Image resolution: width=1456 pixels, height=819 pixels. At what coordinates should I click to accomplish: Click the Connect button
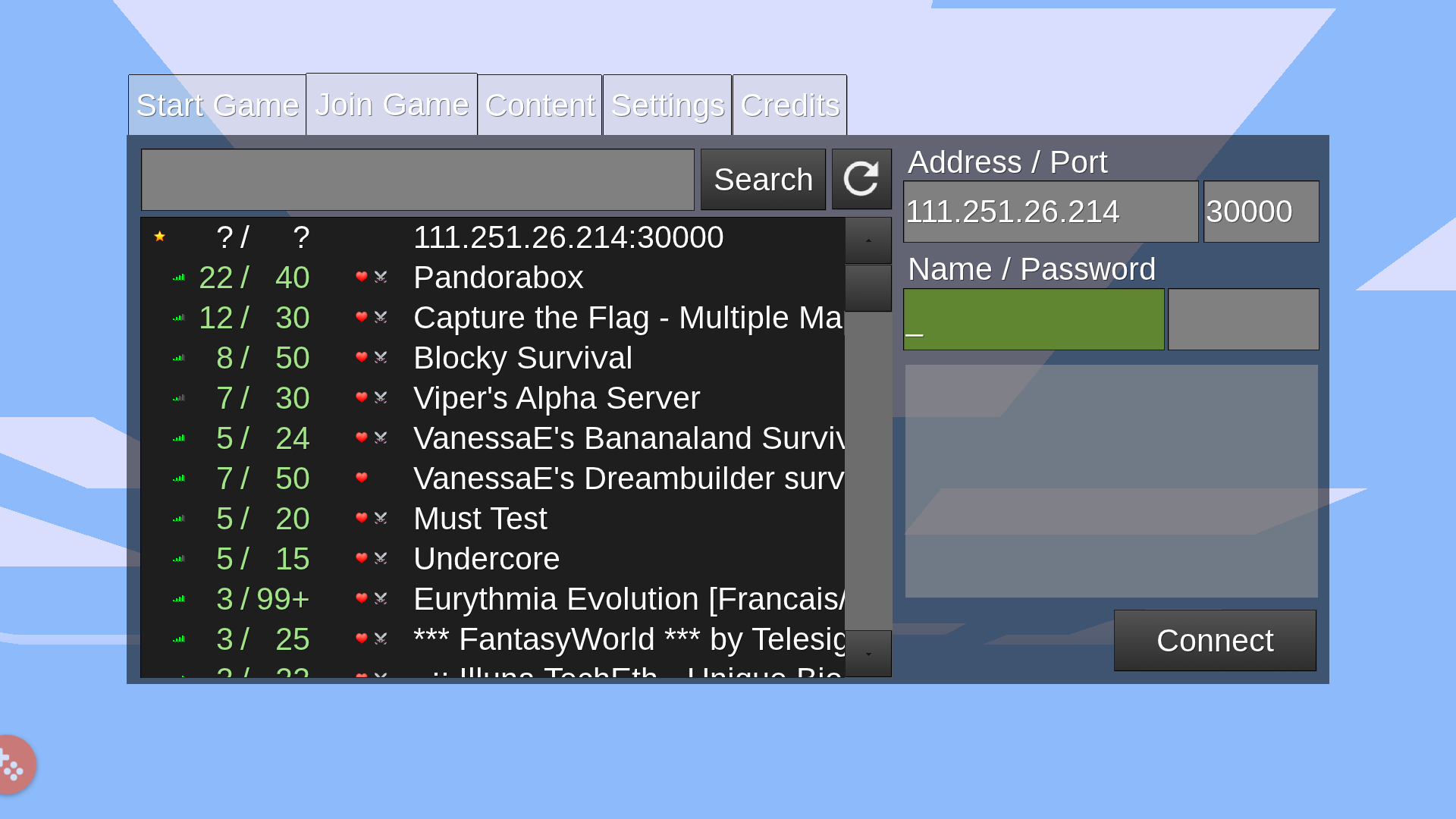pos(1215,641)
